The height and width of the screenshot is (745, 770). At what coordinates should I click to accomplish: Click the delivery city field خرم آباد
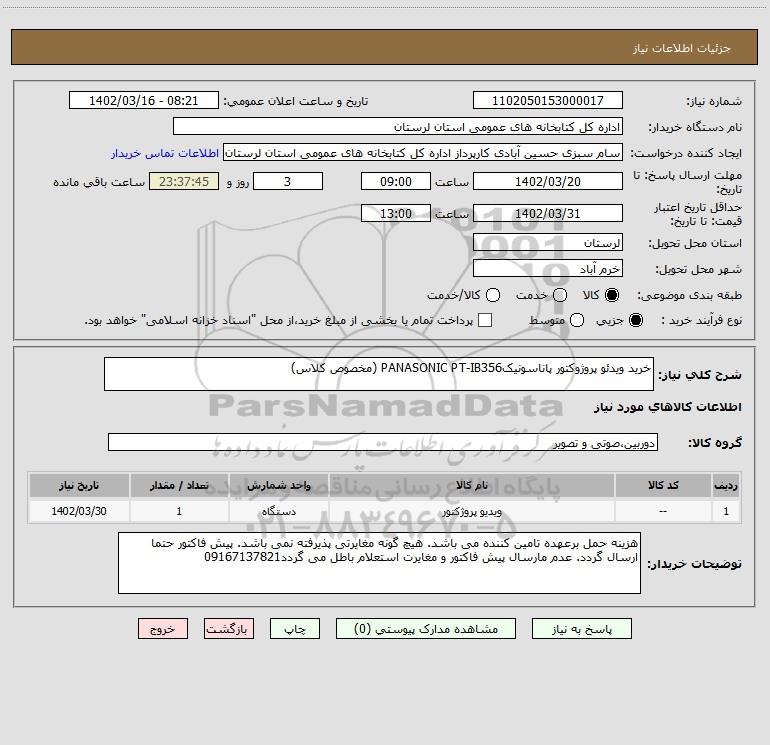click(x=548, y=268)
